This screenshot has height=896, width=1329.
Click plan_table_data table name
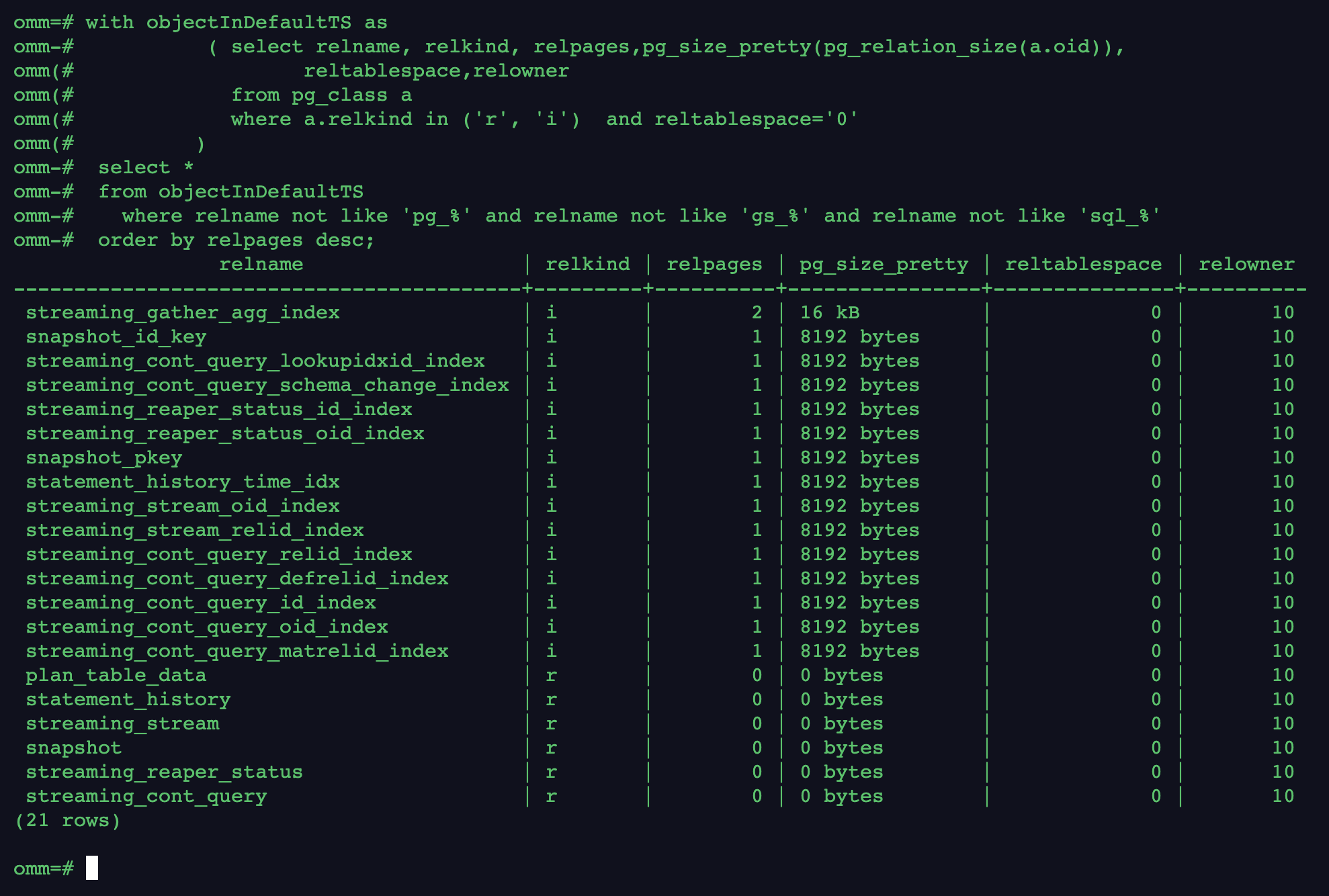(116, 676)
